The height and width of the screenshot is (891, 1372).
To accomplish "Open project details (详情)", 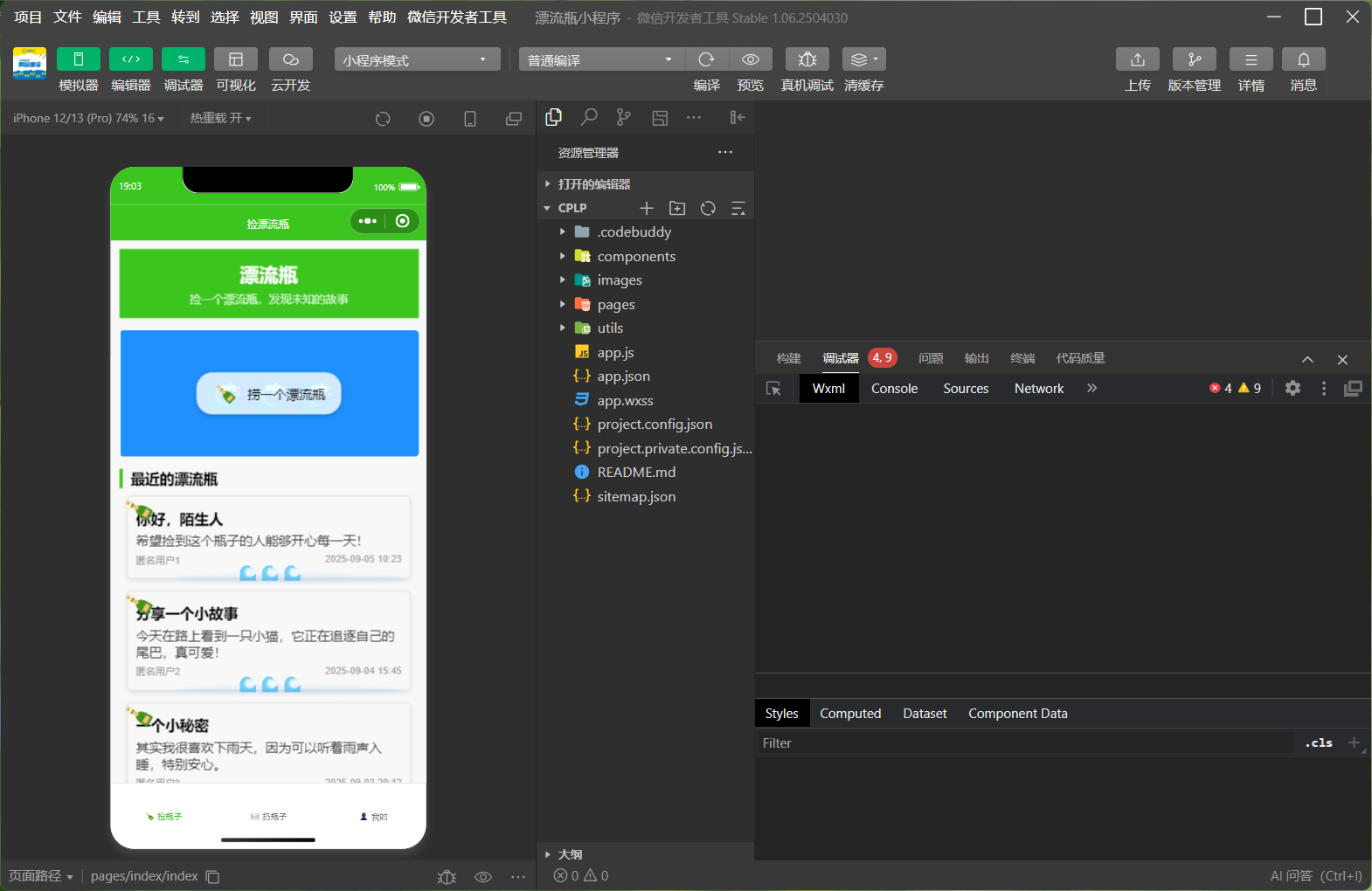I will [1251, 59].
